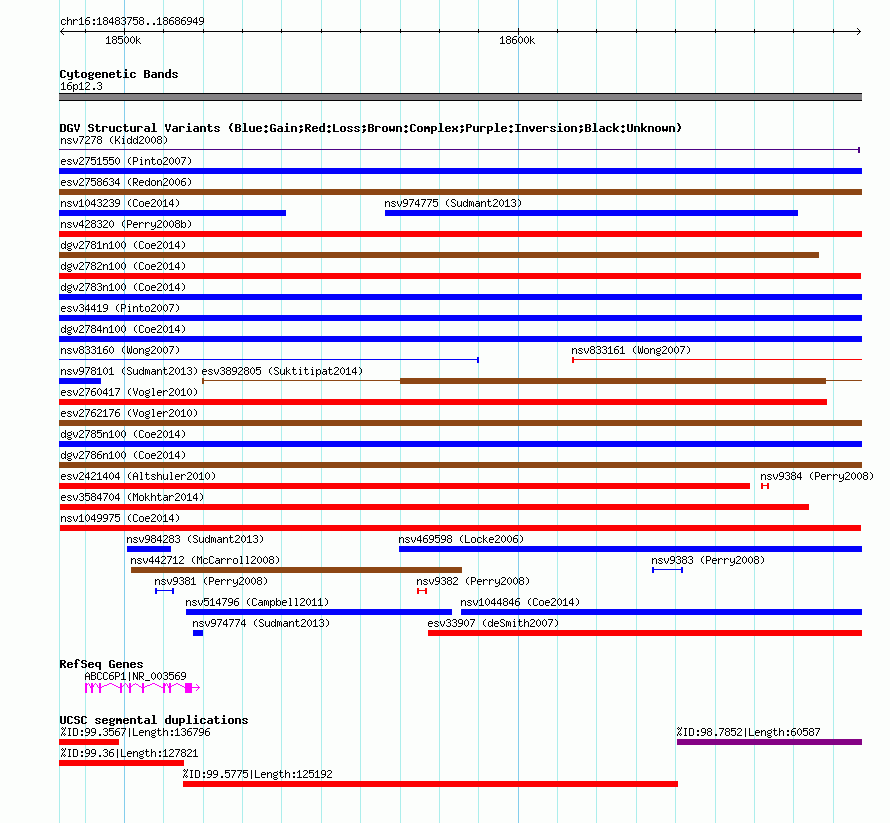Select the red nsv9382 loss marker
The width and height of the screenshot is (890, 823).
coord(422,591)
